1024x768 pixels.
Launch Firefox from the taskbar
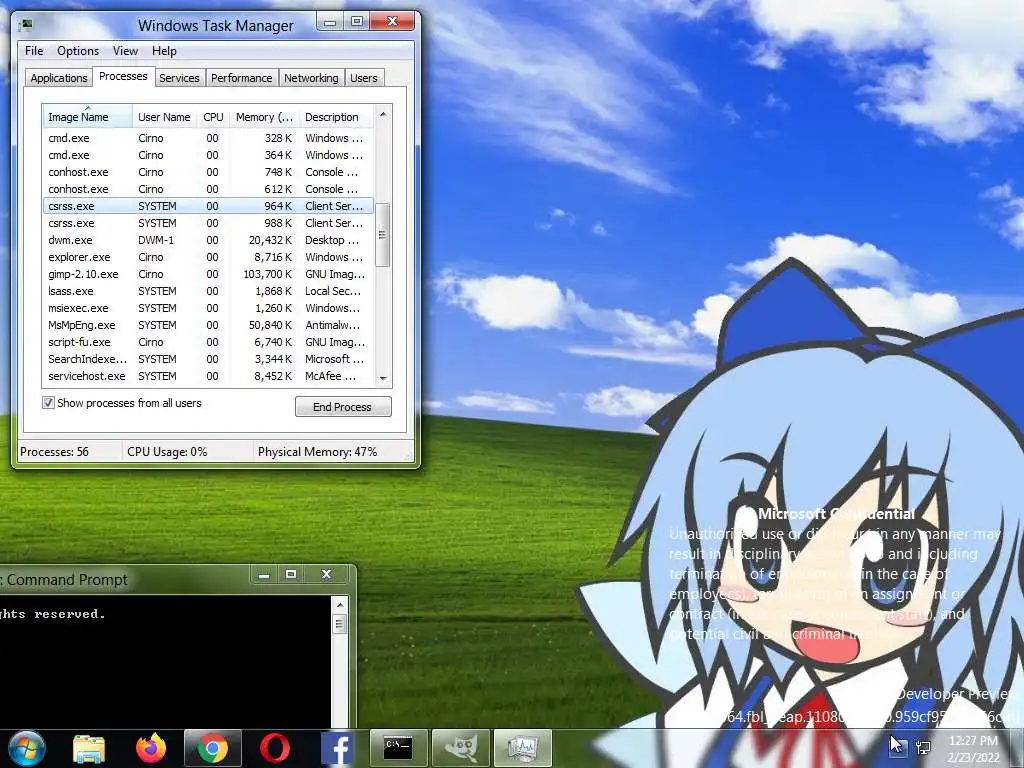(x=151, y=748)
